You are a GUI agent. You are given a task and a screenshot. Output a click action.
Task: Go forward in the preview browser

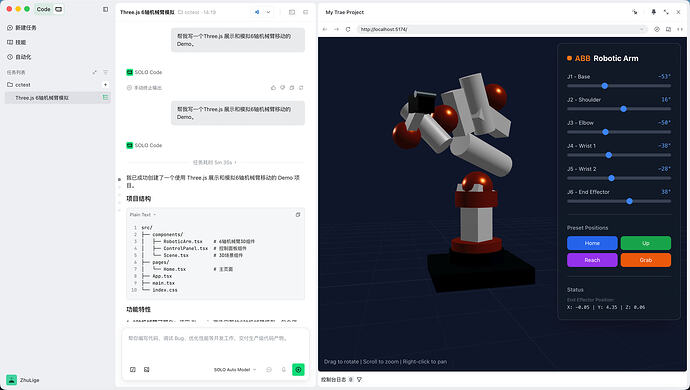(x=336, y=29)
